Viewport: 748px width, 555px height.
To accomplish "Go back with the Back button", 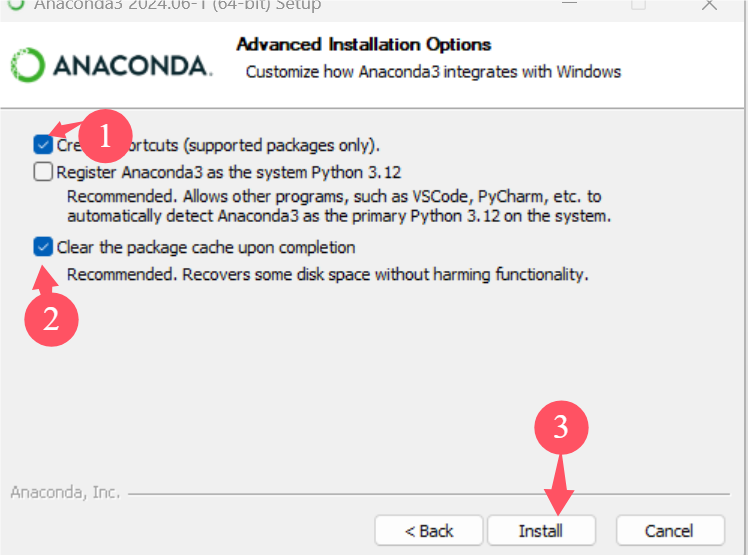I will (x=429, y=531).
